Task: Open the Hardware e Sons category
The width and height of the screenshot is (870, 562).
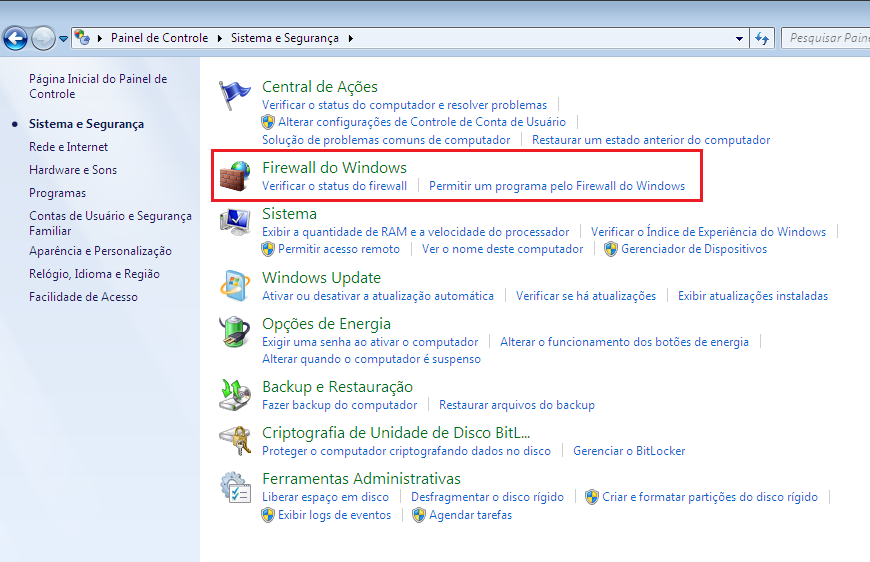Action: 73,170
